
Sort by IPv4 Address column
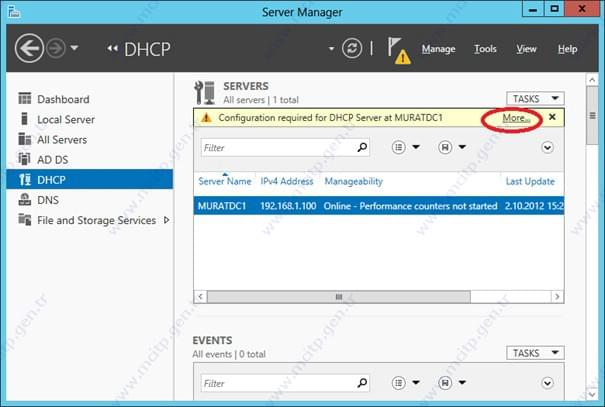coord(287,181)
